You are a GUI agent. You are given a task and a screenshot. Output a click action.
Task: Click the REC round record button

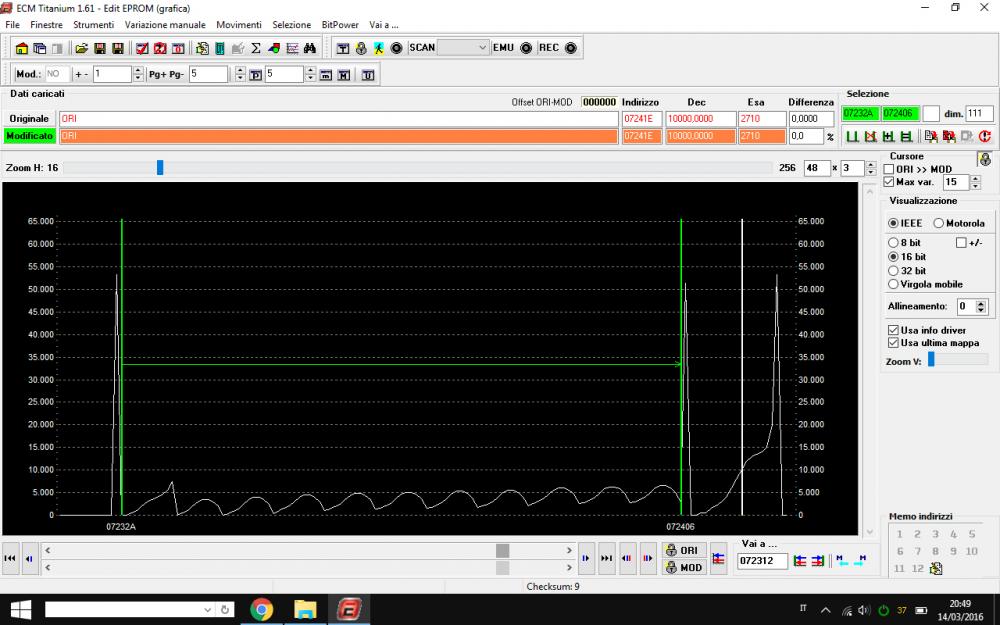click(x=571, y=48)
